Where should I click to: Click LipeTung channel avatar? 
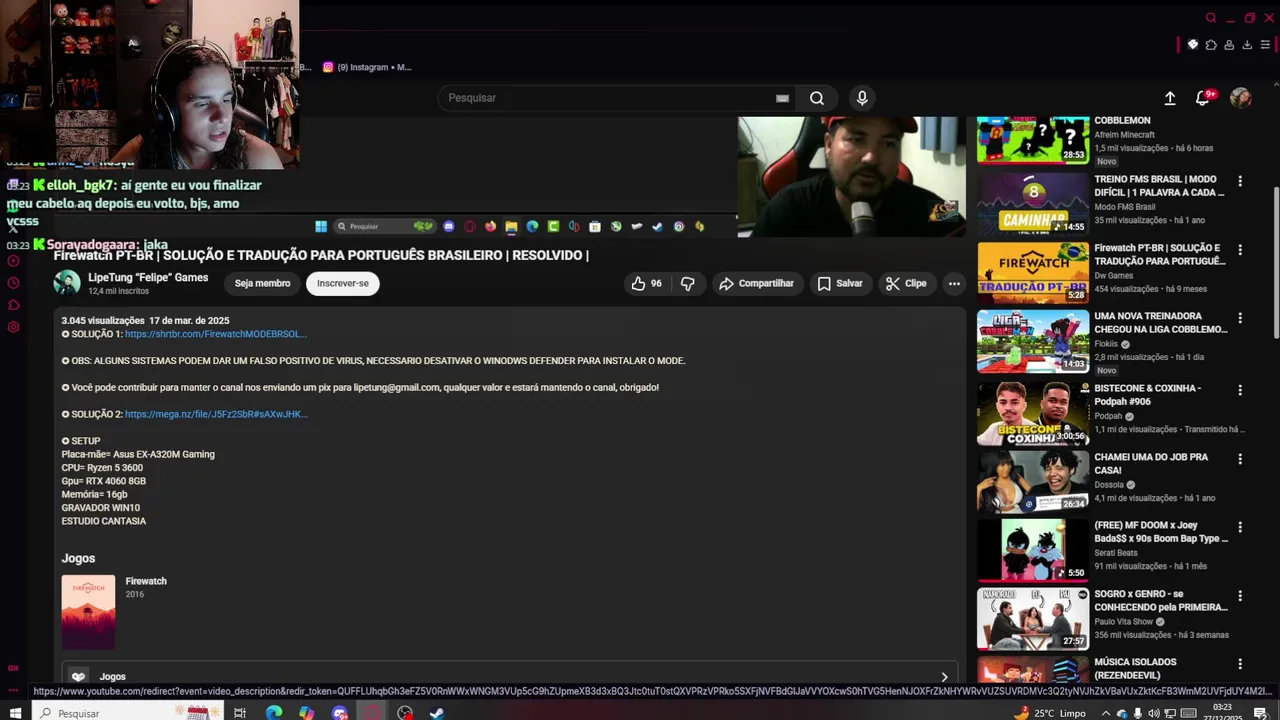tap(67, 283)
